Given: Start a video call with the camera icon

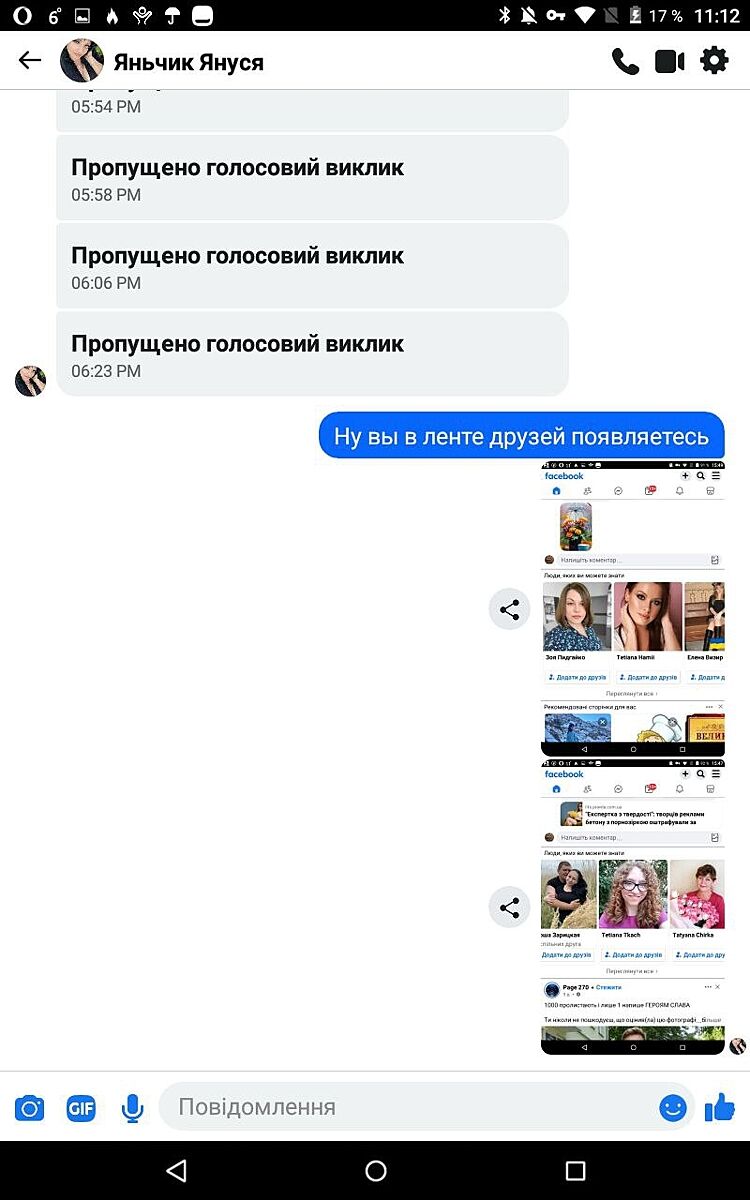Looking at the screenshot, I should (x=669, y=61).
